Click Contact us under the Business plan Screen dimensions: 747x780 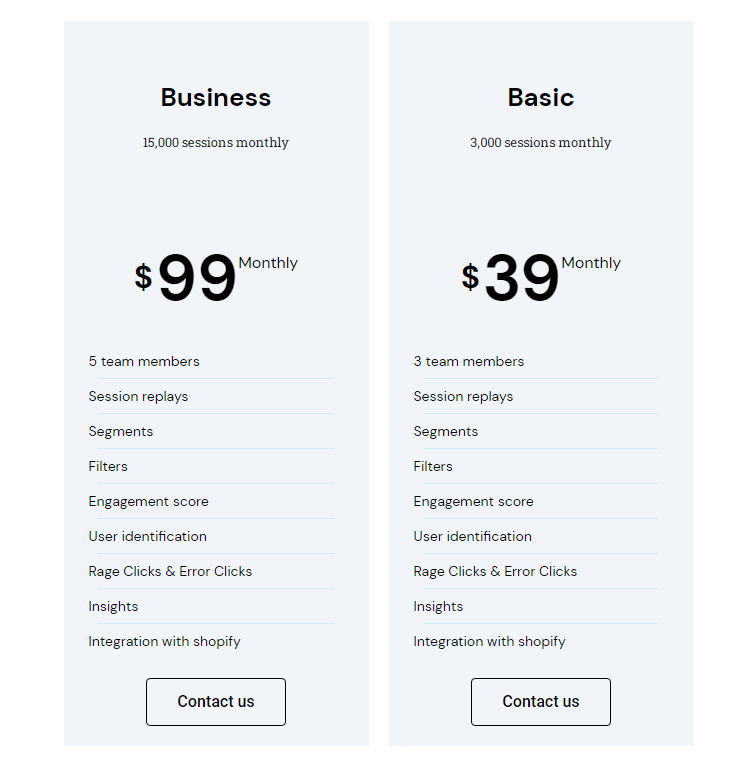216,701
